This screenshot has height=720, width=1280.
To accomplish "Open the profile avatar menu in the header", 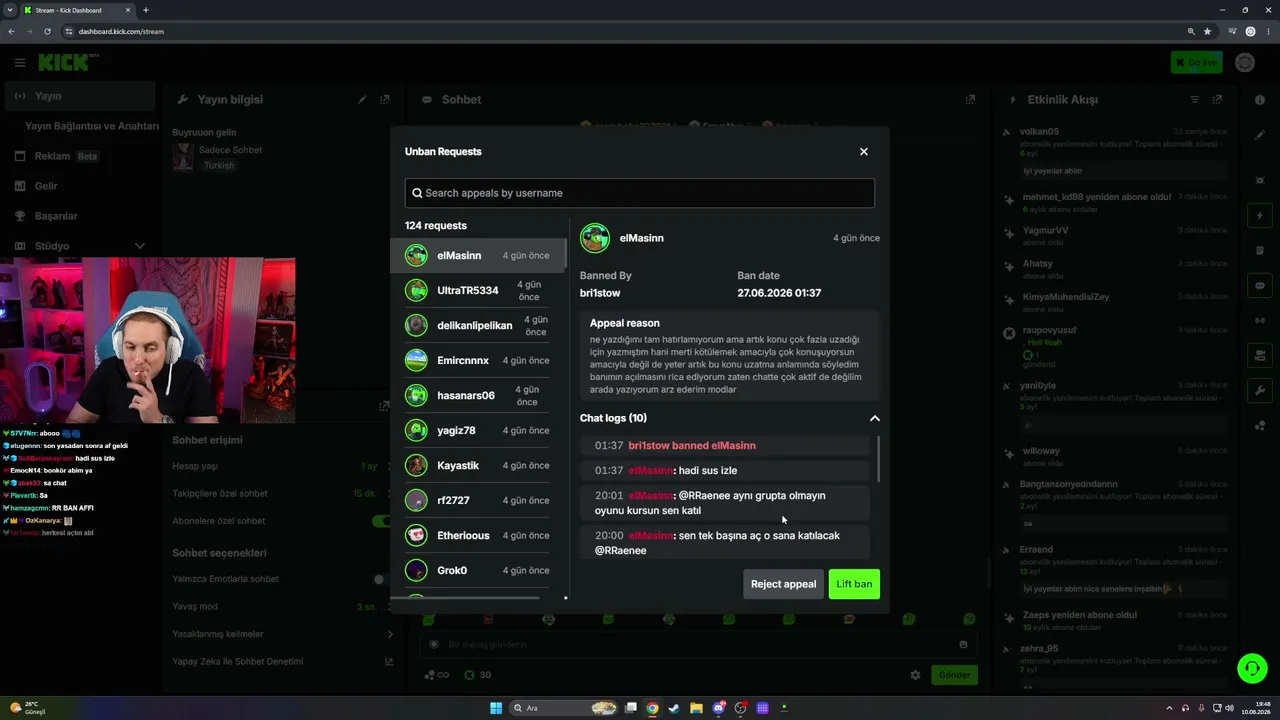I will point(1245,62).
